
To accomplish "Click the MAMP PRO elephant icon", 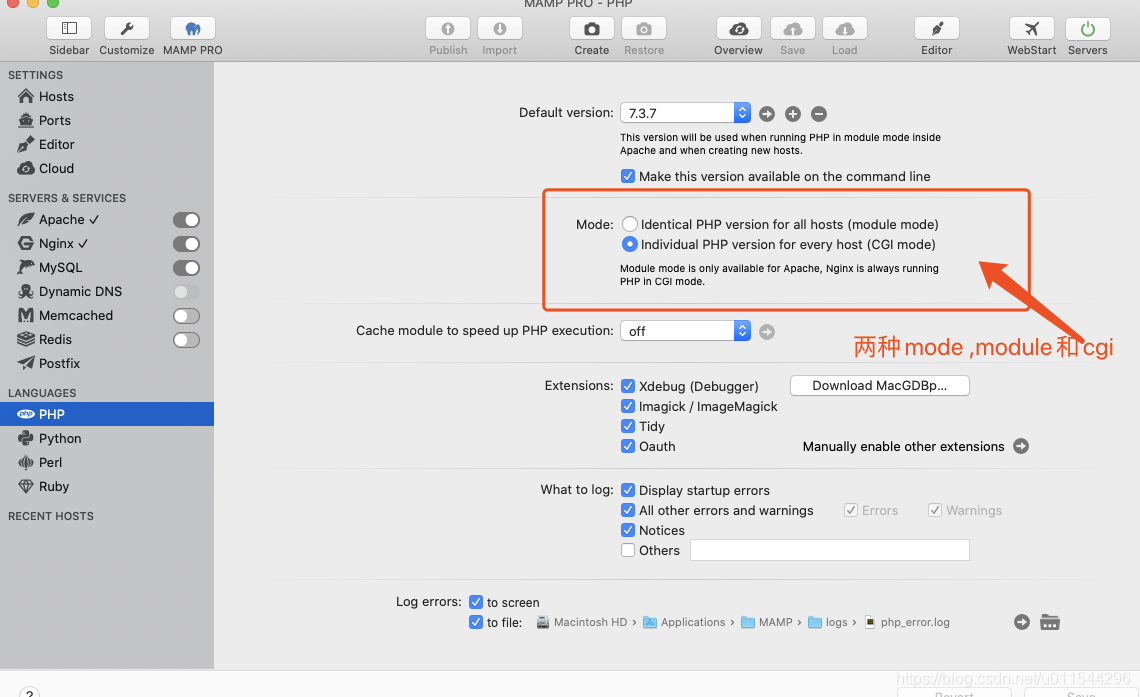I will pos(193,28).
